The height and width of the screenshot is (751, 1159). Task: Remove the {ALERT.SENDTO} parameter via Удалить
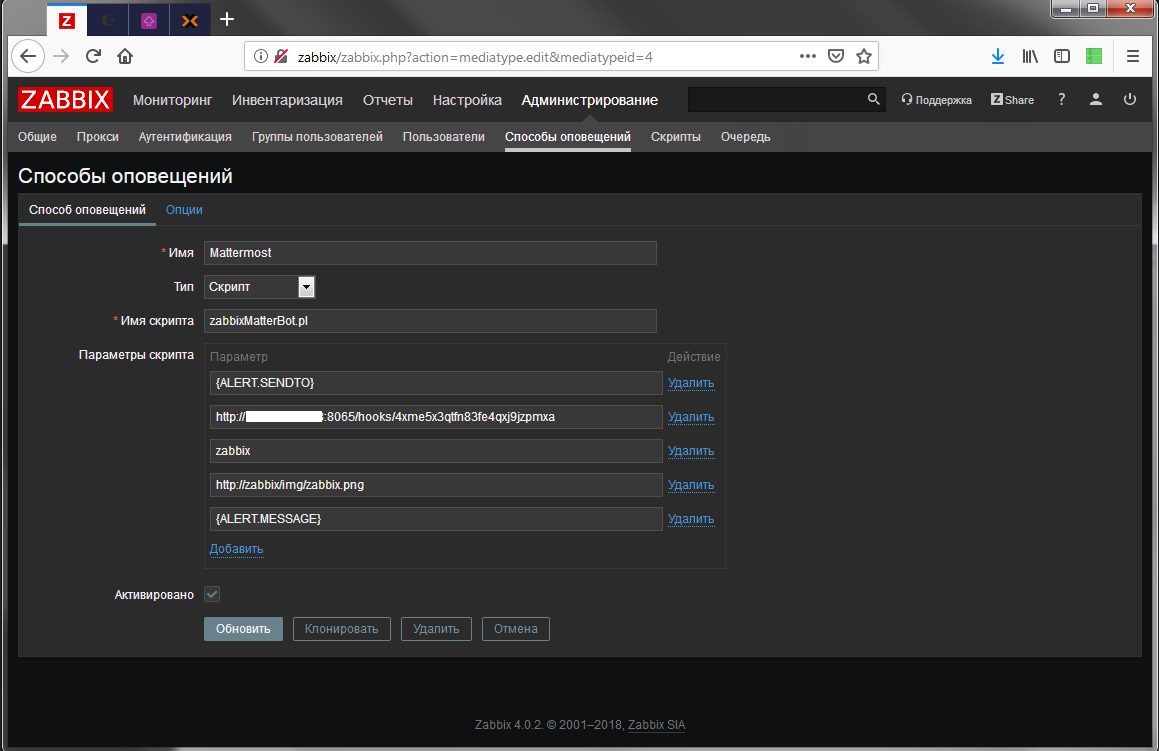coord(691,383)
